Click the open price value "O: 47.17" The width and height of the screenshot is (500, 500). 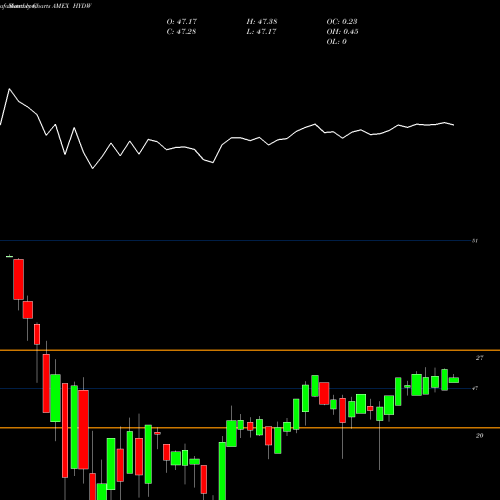(x=182, y=22)
